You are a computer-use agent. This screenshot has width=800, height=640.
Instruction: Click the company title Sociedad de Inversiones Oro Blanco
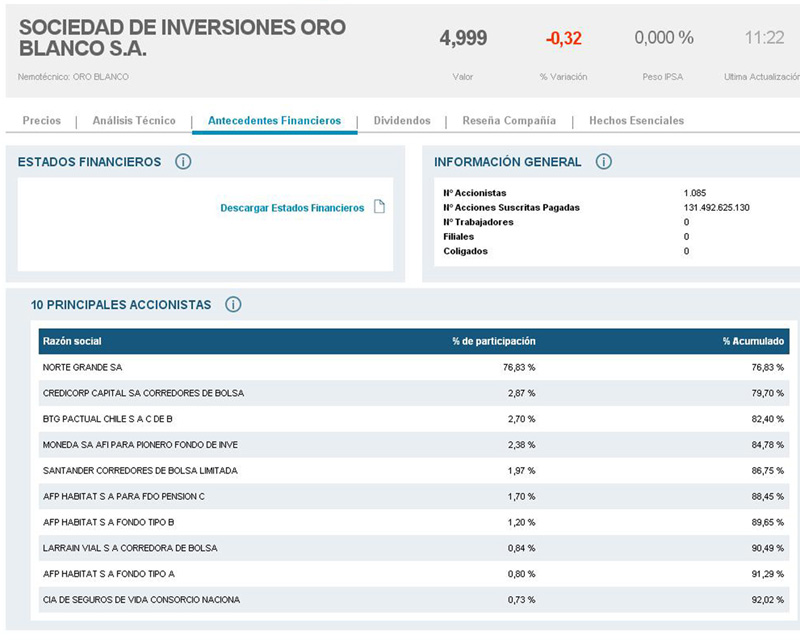point(182,38)
